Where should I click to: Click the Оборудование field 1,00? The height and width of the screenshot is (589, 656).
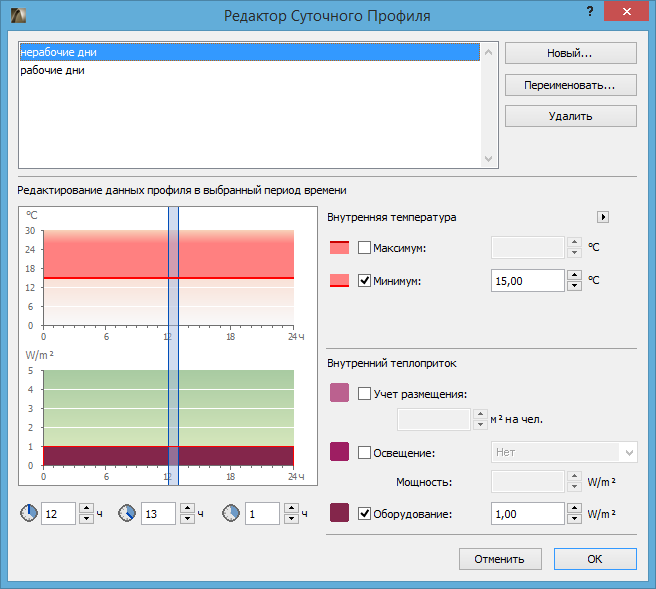528,513
